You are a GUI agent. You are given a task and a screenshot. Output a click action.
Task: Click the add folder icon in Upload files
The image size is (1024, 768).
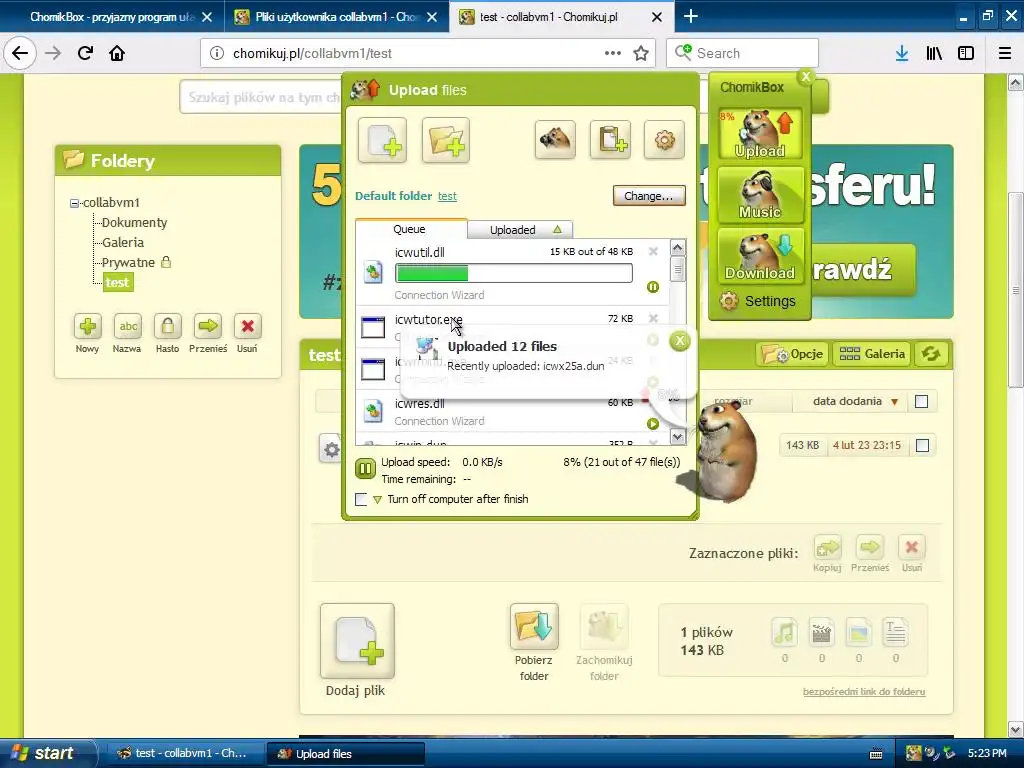[446, 140]
